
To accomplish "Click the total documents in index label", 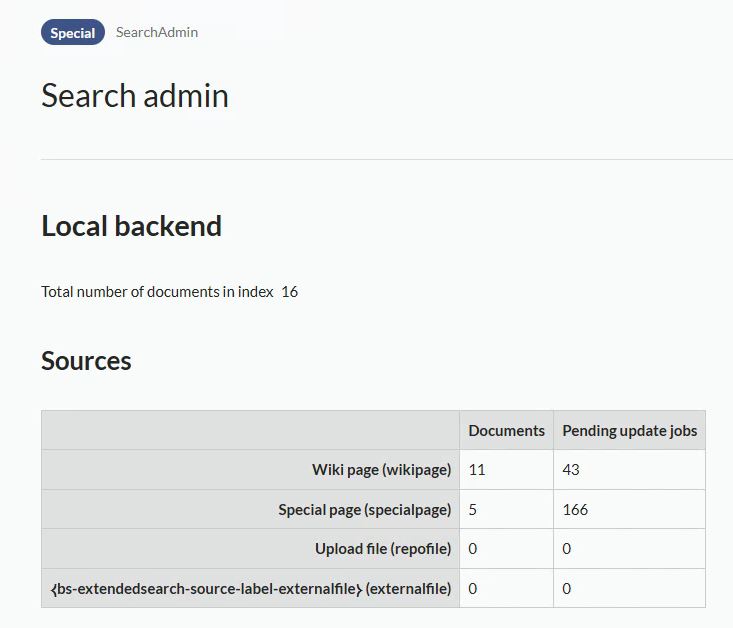I will tap(157, 292).
